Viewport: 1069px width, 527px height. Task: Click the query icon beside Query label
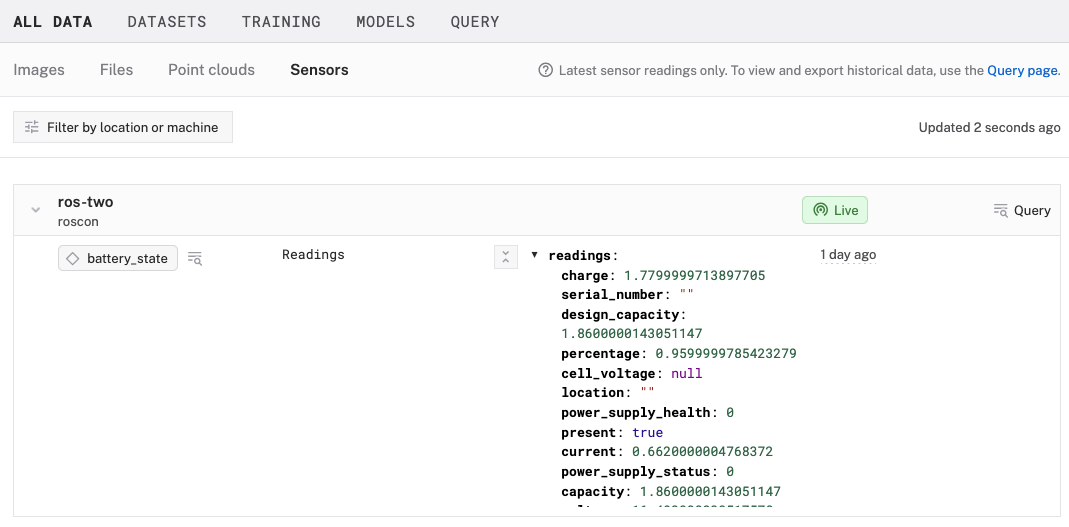click(x=1000, y=210)
